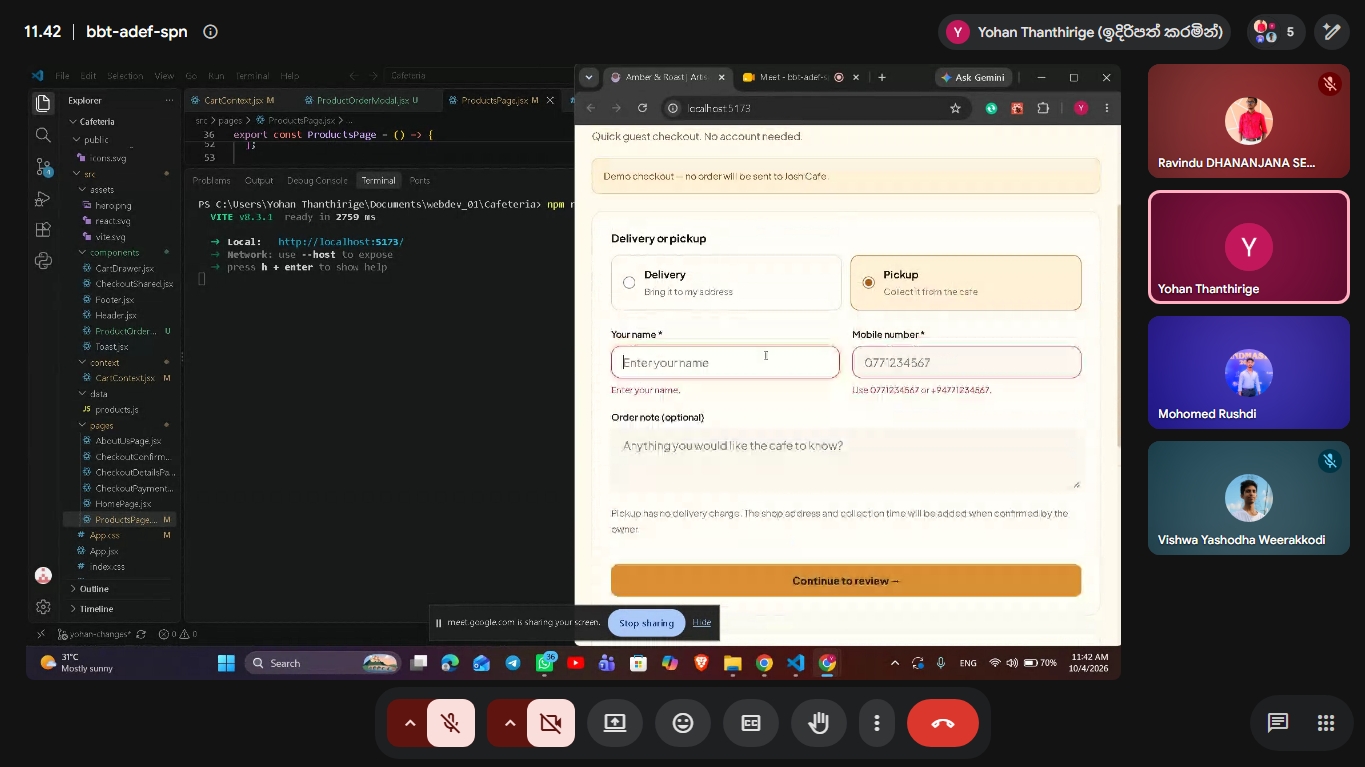Bookmark the localhost page with star icon
1365x767 pixels.
[x=955, y=108]
